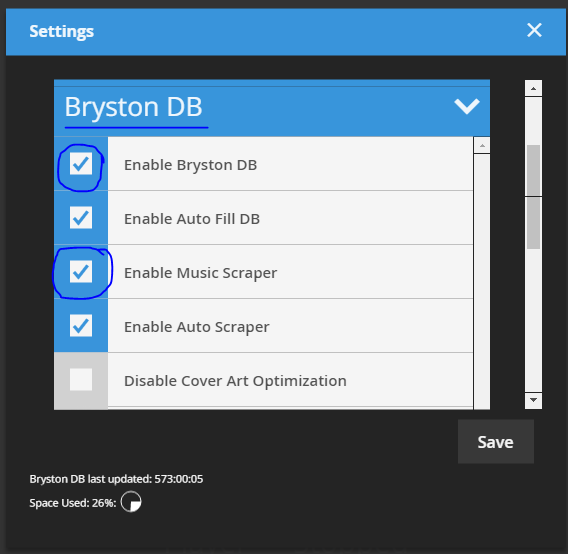This screenshot has height=554, width=568.
Task: Uncheck the Enable Bryston DB checkbox
Action: click(x=81, y=164)
